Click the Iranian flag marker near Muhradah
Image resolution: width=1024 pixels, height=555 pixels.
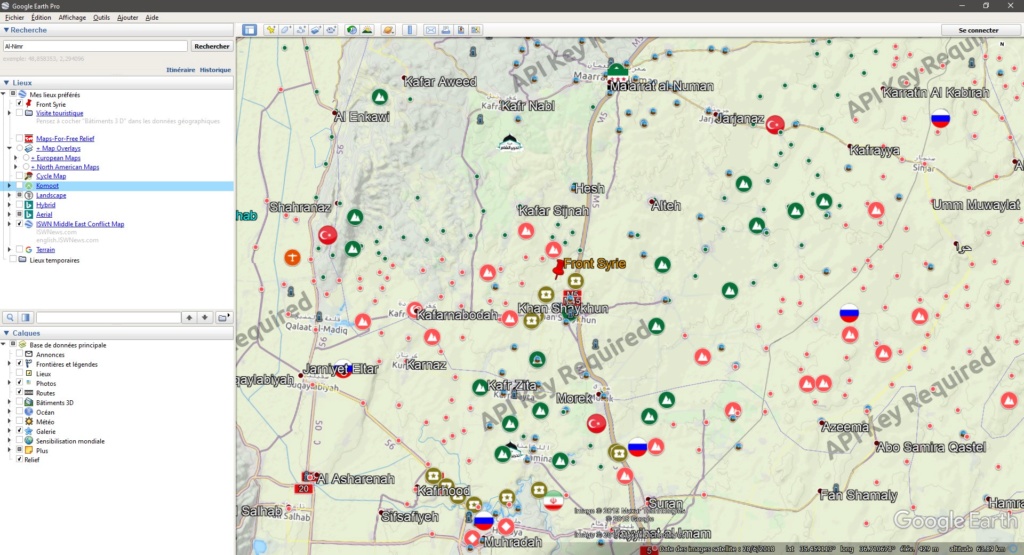click(x=553, y=501)
